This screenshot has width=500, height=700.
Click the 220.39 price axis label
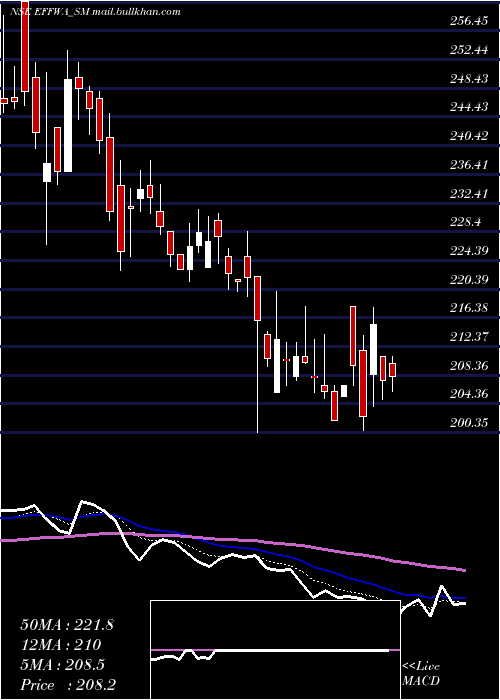coord(469,280)
